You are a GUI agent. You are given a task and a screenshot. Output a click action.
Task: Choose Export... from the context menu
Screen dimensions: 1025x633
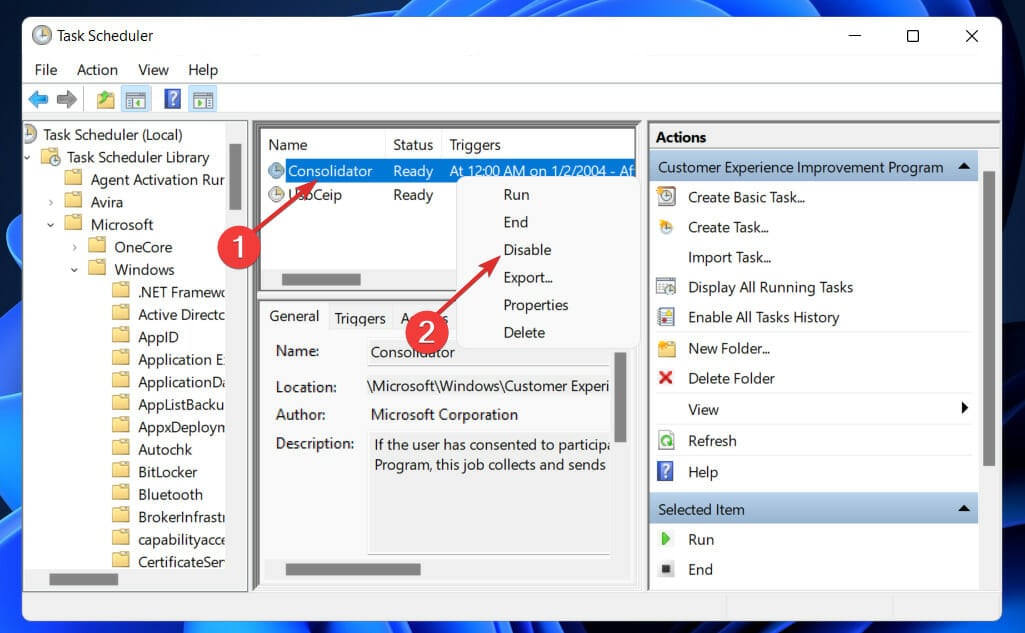[528, 277]
